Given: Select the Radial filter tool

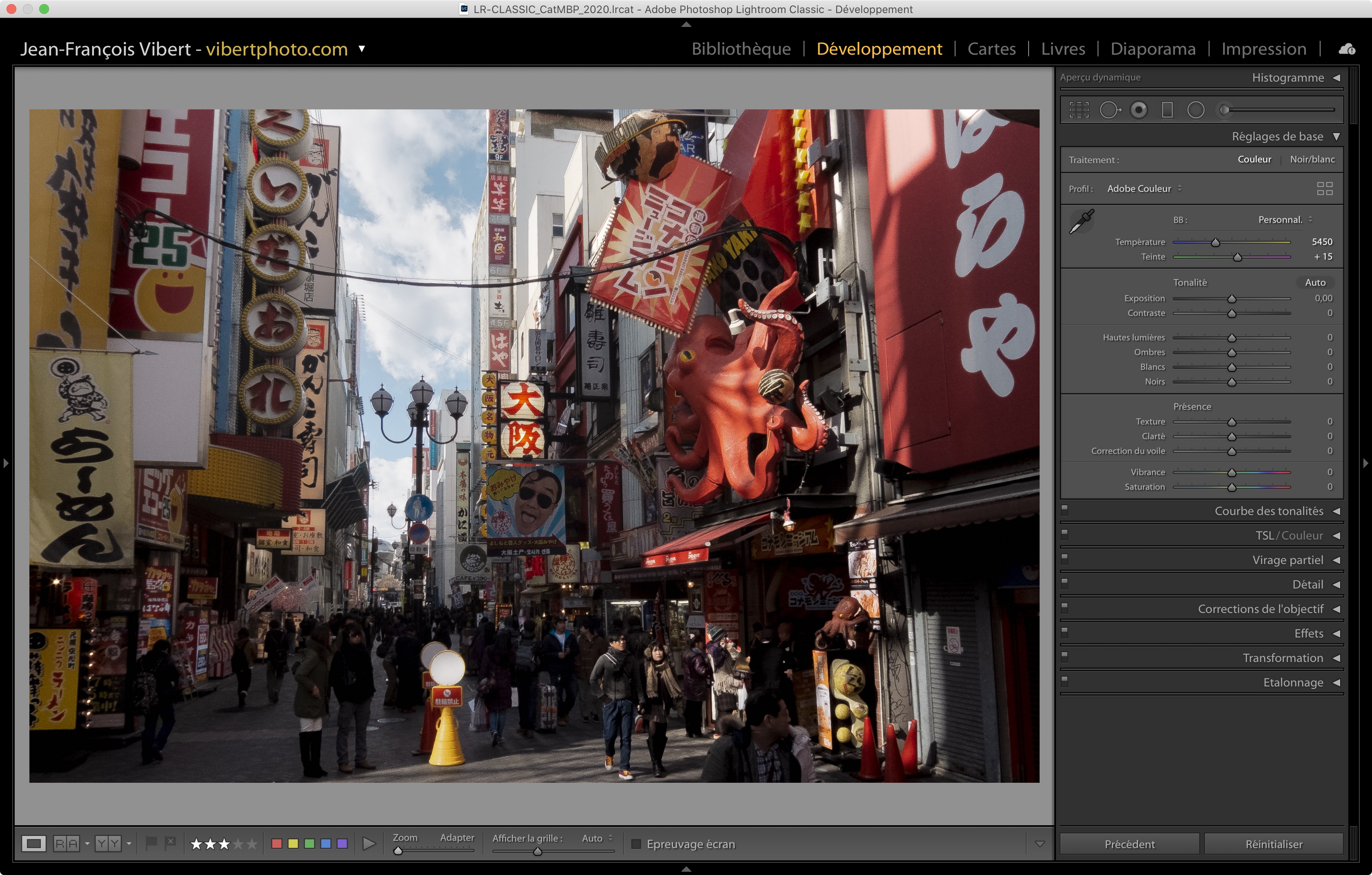Looking at the screenshot, I should coord(1195,110).
